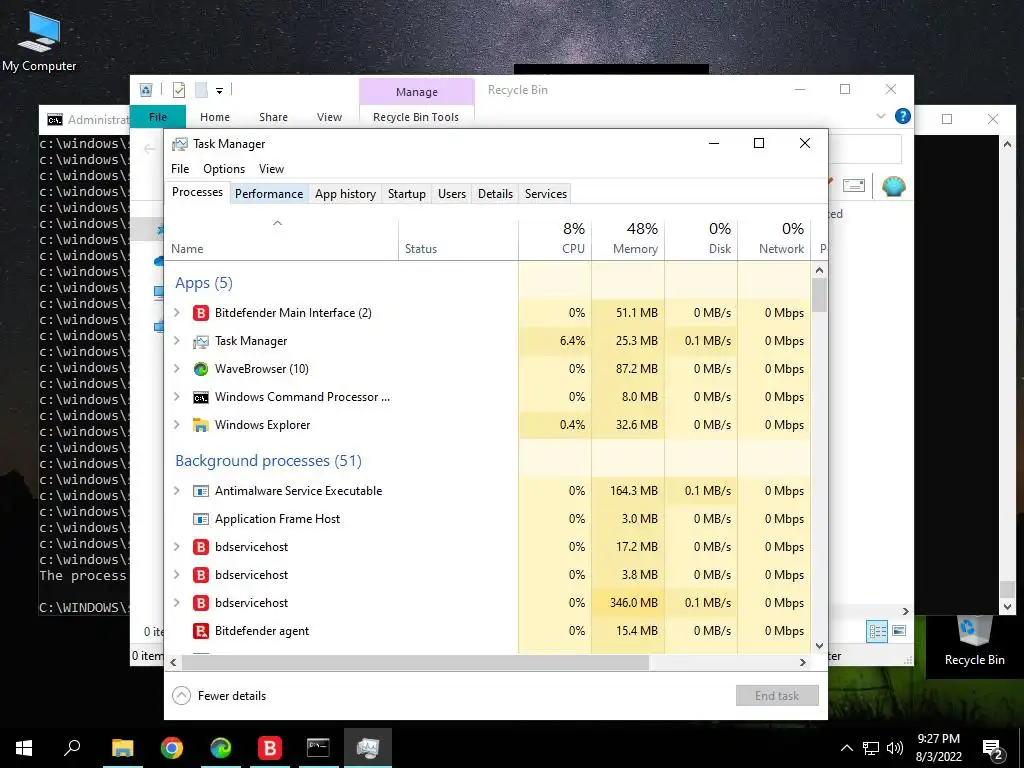The height and width of the screenshot is (768, 1024).
Task: Click the Bitdefender Main Interface process icon
Action: (x=200, y=313)
